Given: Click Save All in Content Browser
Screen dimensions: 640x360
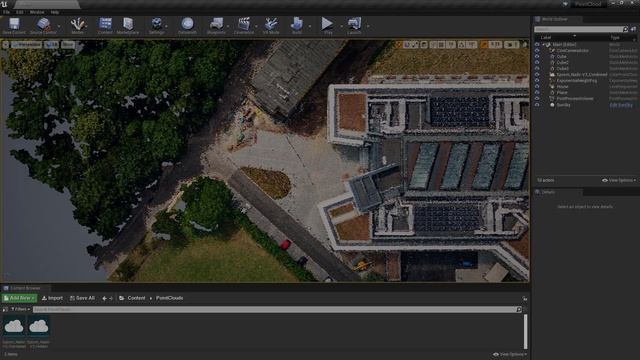Looking at the screenshot, I should [82, 298].
